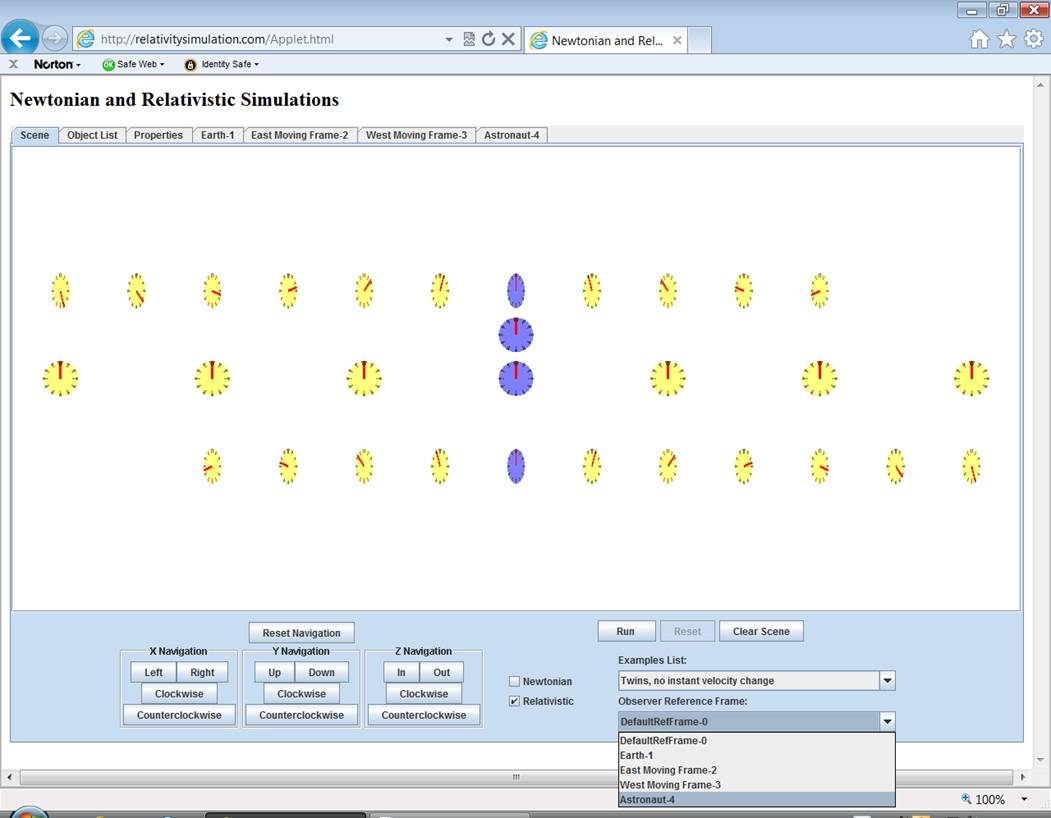
Task: Open the East Moving Frame-2 tab
Action: [x=299, y=135]
